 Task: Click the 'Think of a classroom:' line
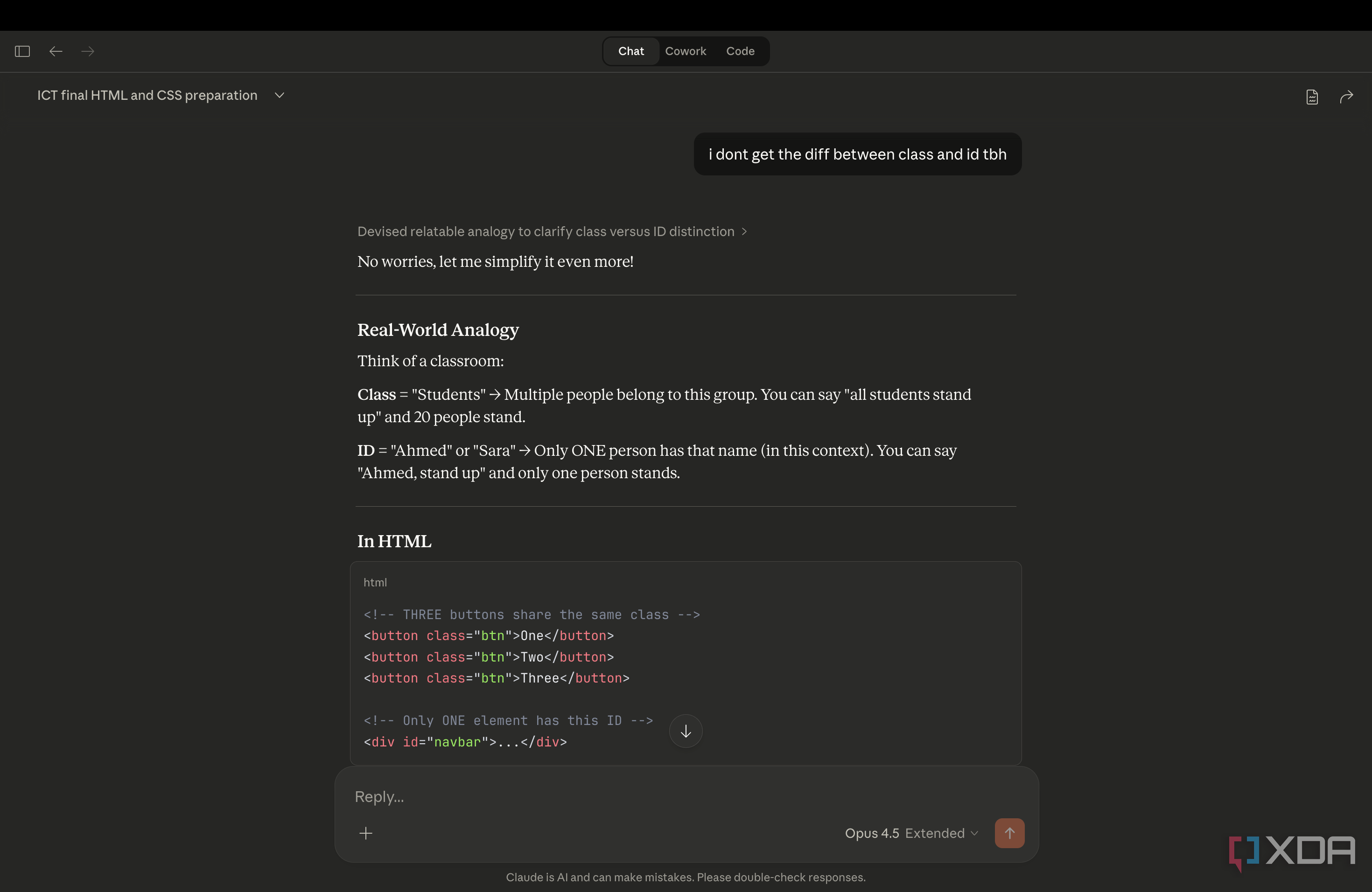pyautogui.click(x=431, y=361)
